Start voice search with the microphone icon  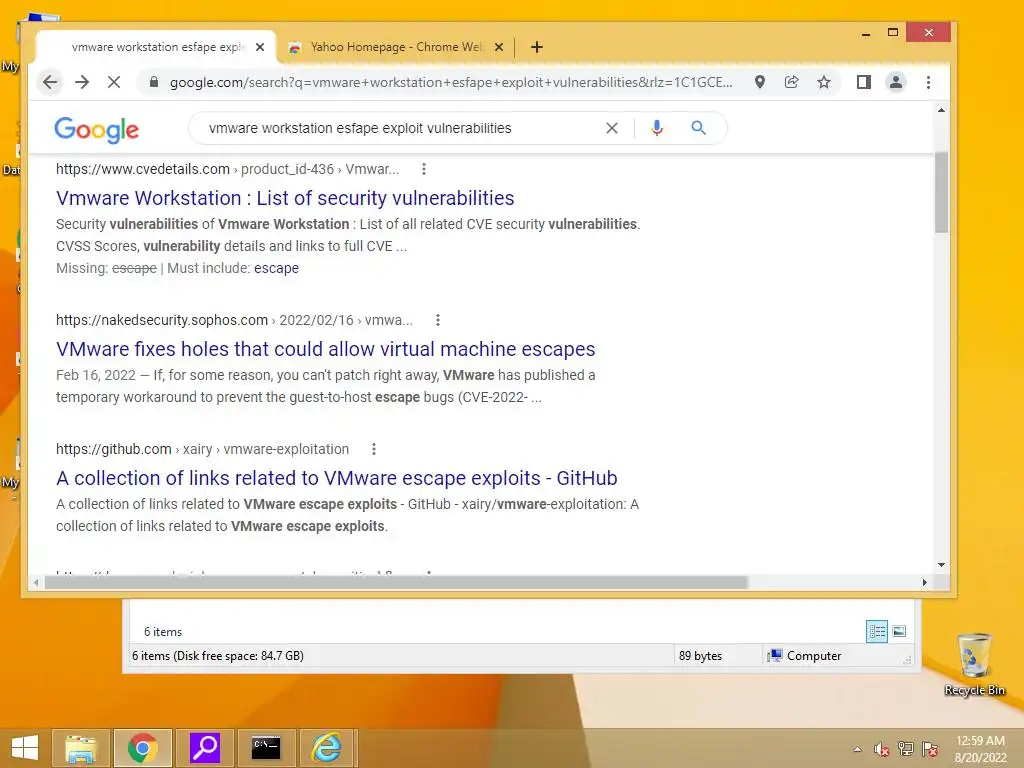(x=657, y=128)
